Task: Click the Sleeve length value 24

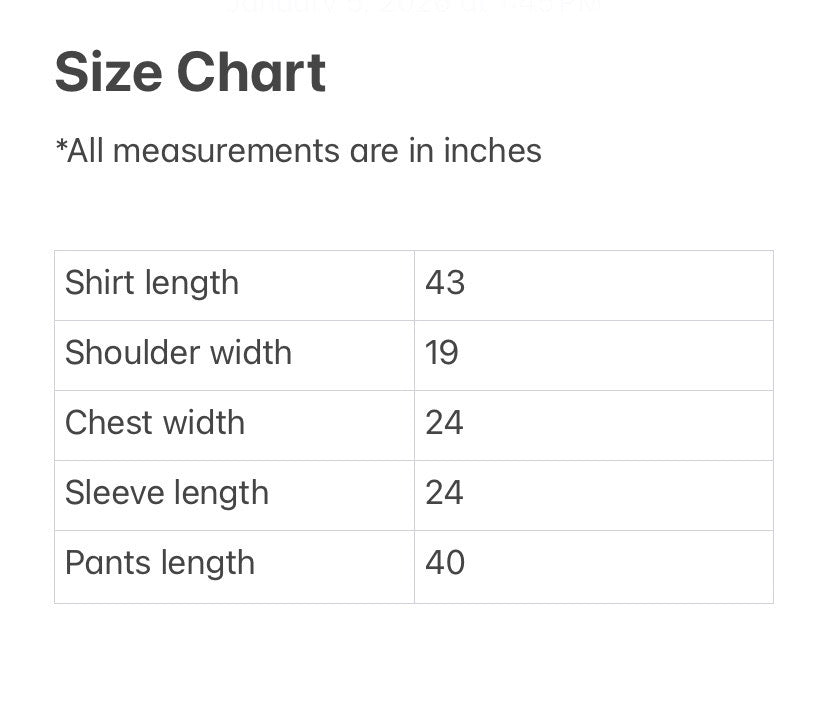Action: (444, 493)
